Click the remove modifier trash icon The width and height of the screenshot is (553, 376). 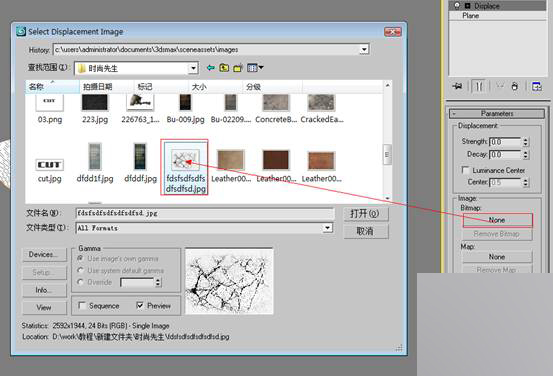(515, 86)
